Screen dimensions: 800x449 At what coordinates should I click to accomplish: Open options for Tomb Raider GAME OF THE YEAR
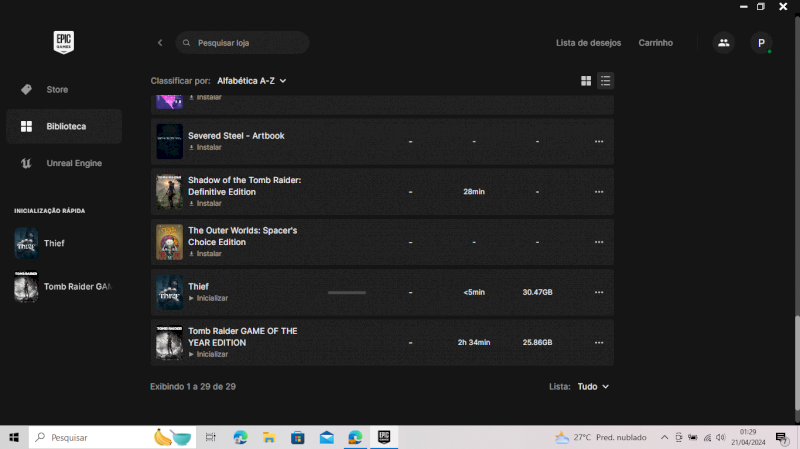pyautogui.click(x=599, y=342)
